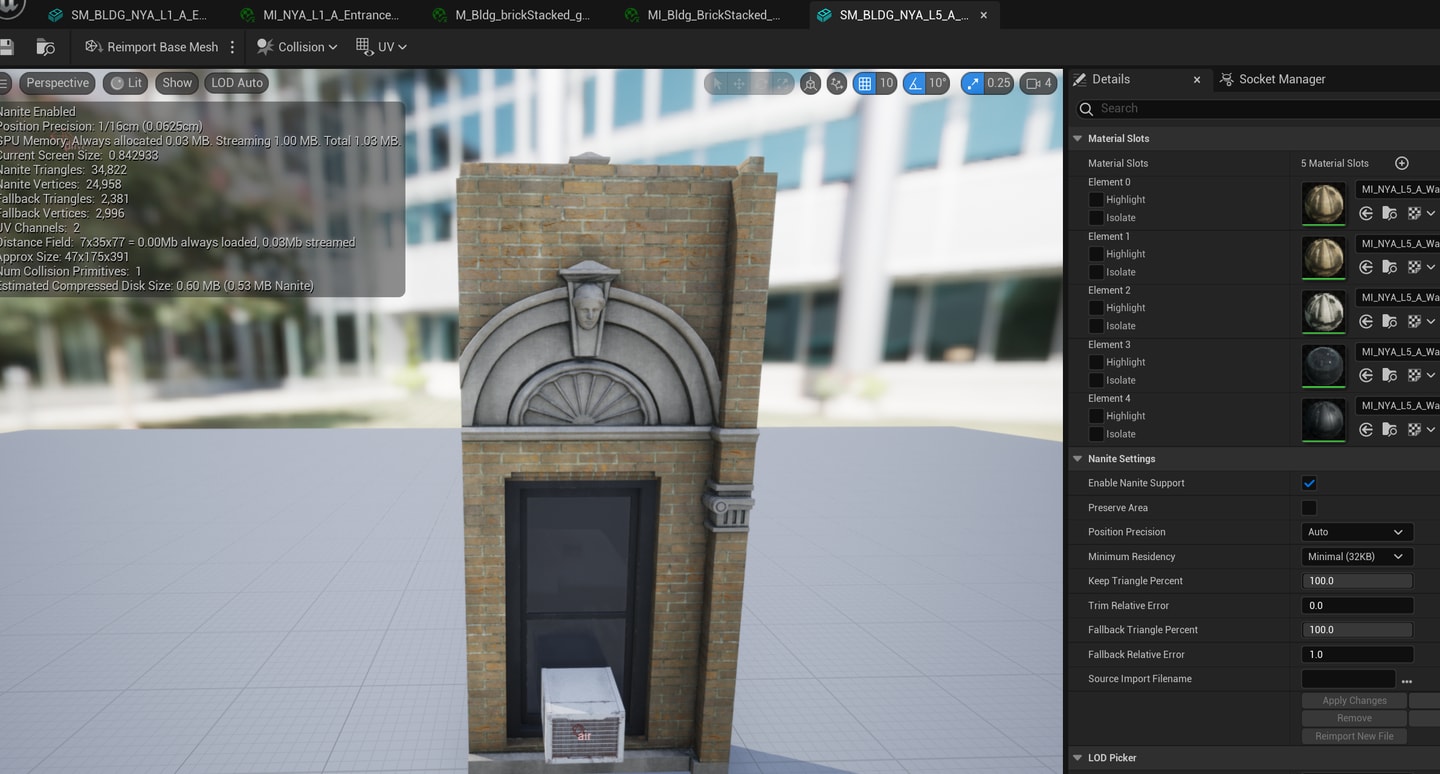1440x774 pixels.
Task: Click the Save asset icon in the toolbar
Action: [x=6, y=47]
